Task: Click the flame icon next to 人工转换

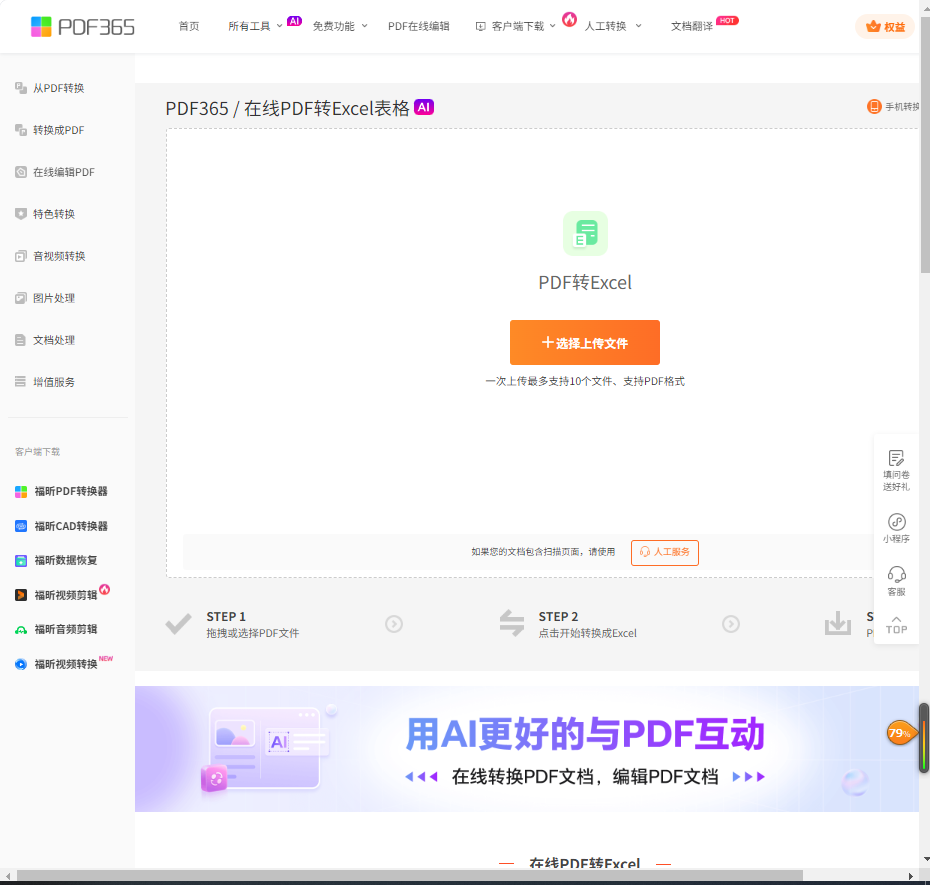Action: click(569, 20)
